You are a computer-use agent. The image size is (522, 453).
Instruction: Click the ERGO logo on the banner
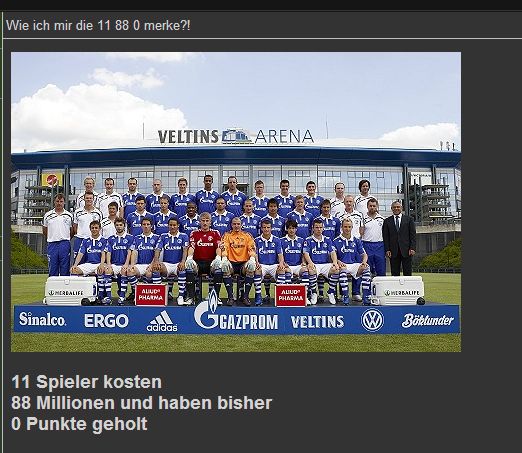[x=106, y=321]
